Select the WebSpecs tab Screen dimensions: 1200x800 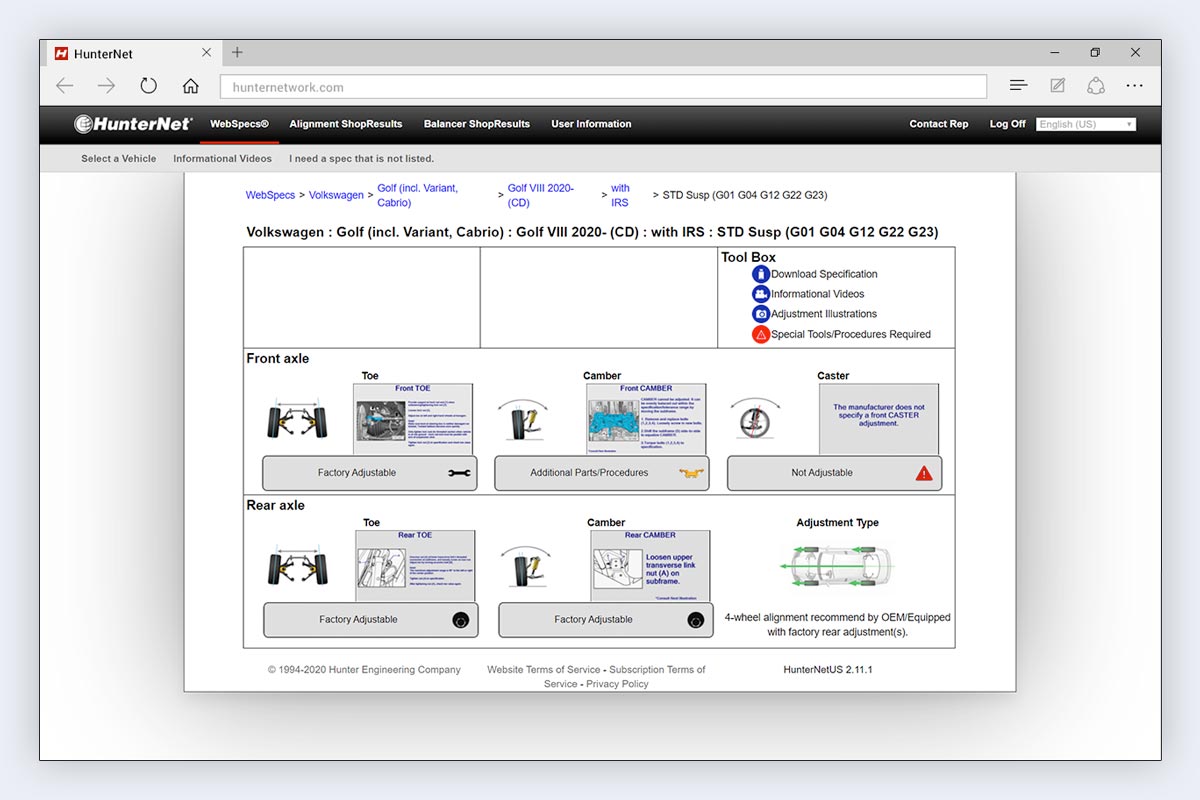coord(239,124)
